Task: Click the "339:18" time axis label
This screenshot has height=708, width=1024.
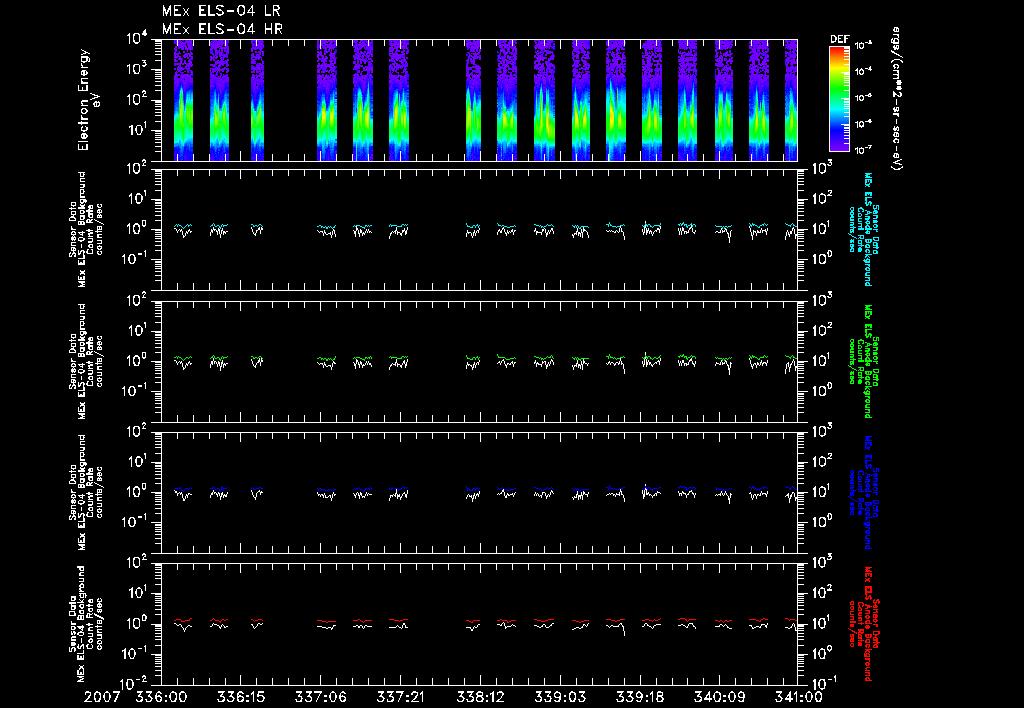Action: coord(640,697)
